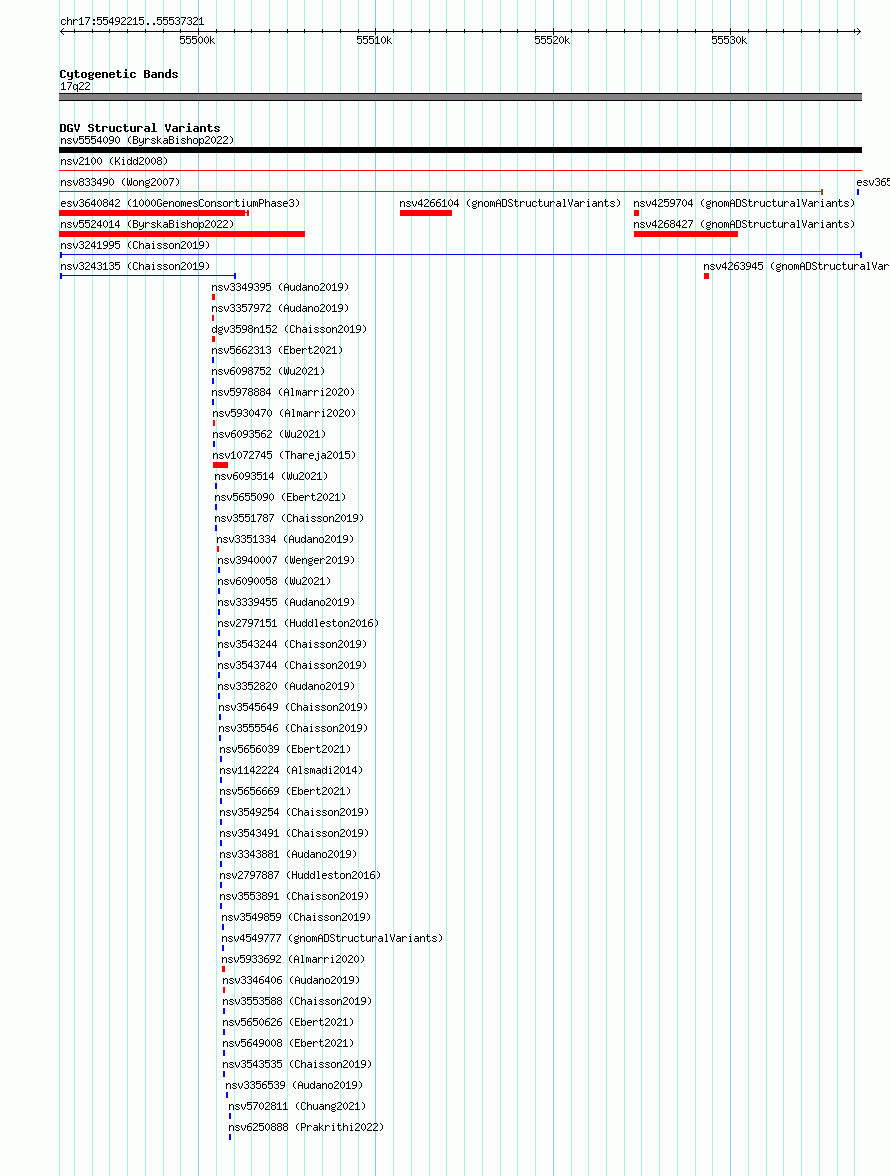Select nsv3549254 (Chaisson2019) variant
This screenshot has height=1176, width=890.
[294, 812]
